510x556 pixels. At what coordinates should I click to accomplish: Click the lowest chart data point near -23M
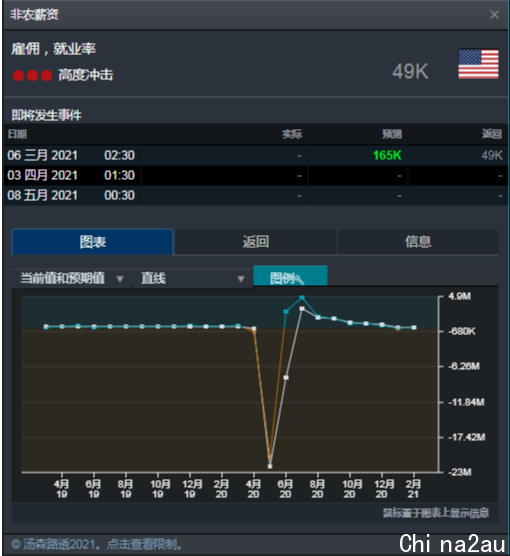270,466
